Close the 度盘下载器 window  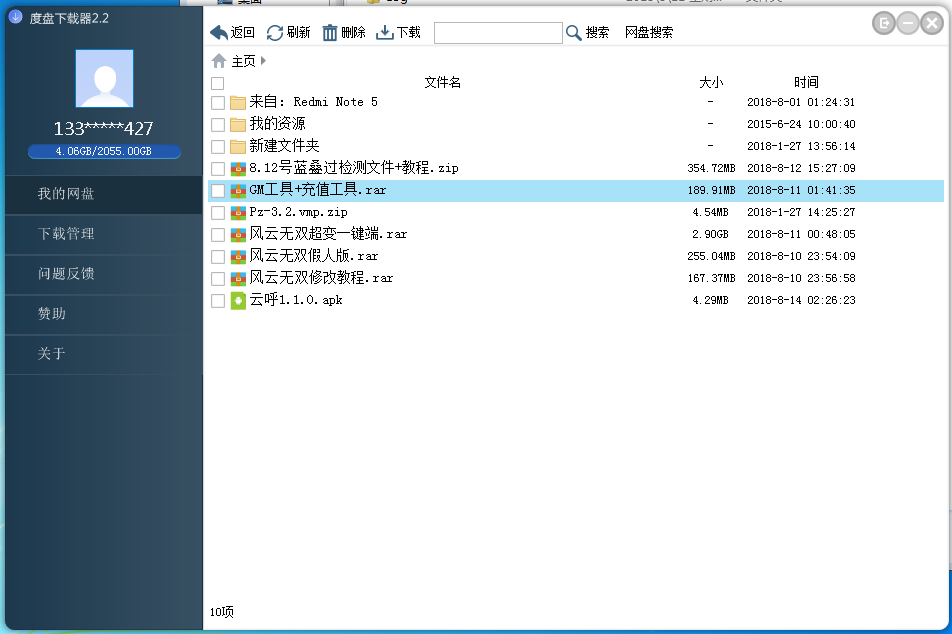coord(931,24)
